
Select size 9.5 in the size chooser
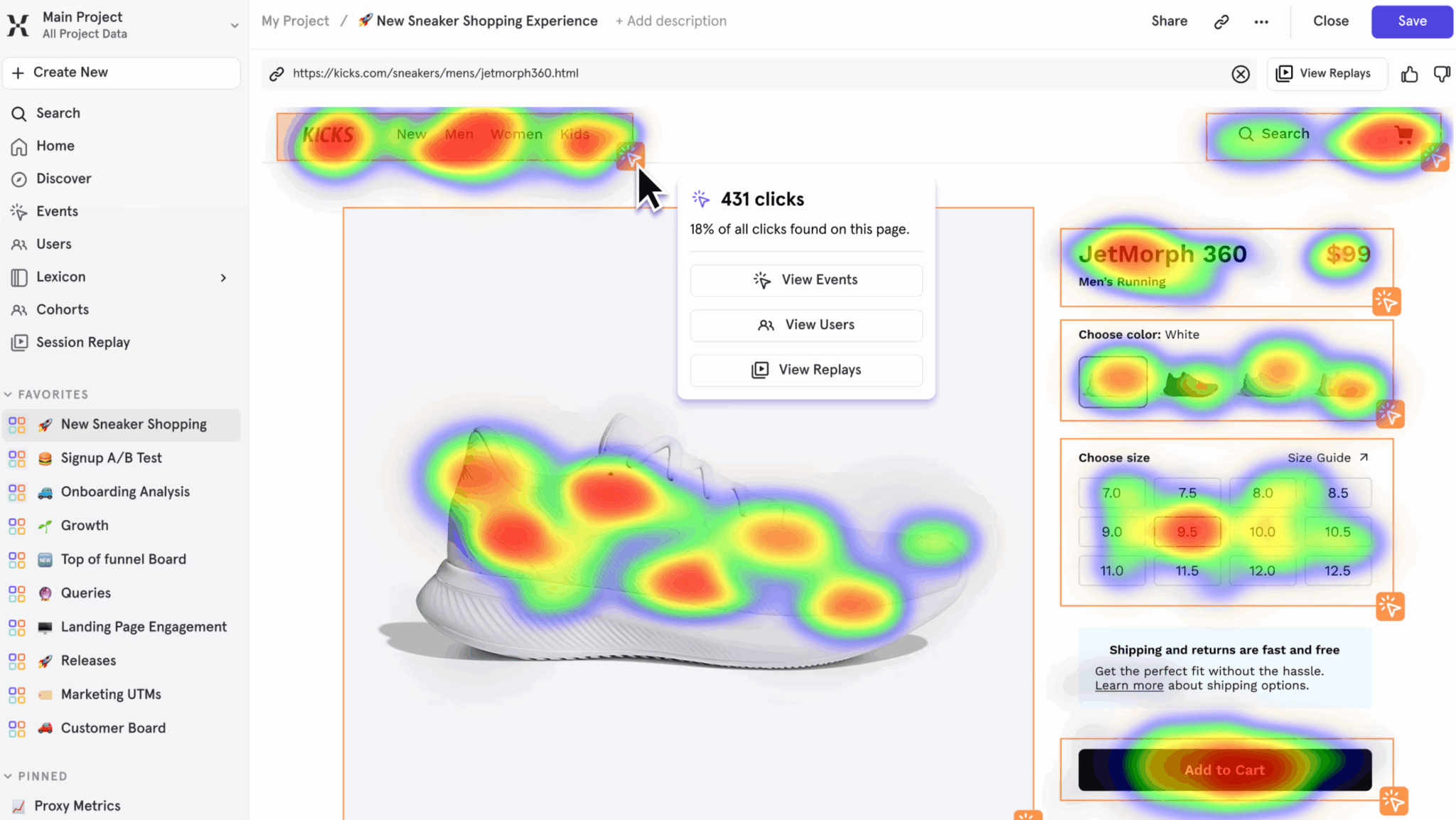(1187, 531)
